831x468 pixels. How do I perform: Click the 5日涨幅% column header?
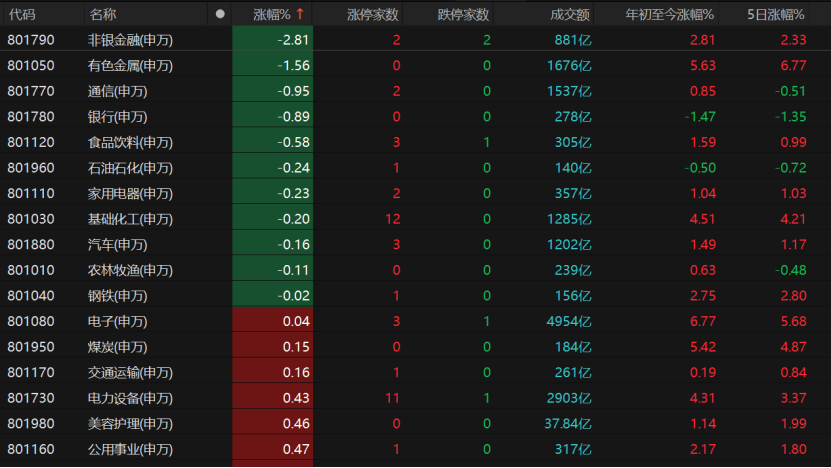point(776,14)
